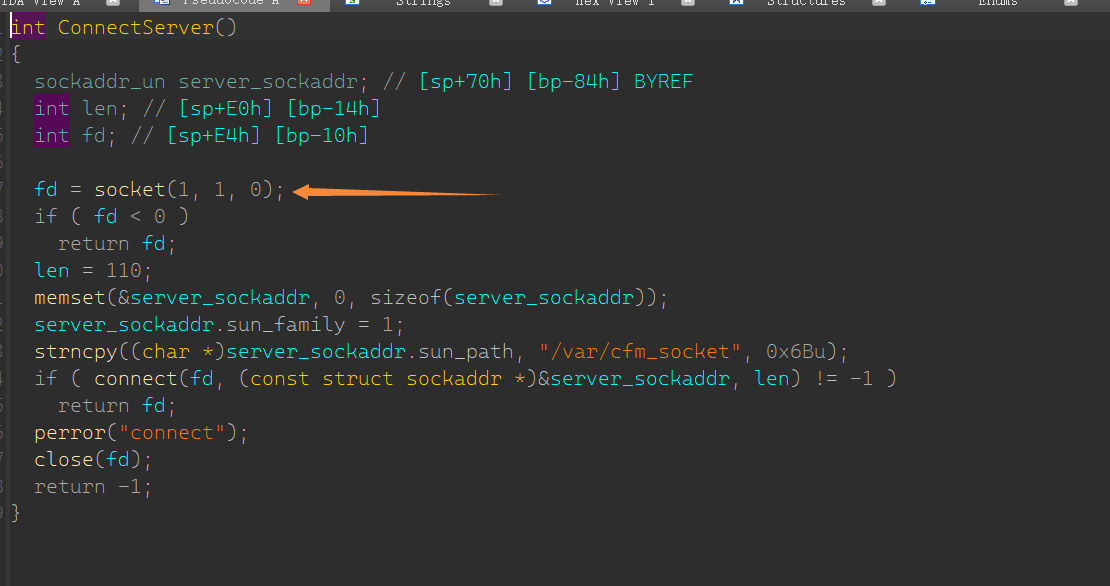
Task: Click the Structures tab icon
Action: tap(736, 3)
